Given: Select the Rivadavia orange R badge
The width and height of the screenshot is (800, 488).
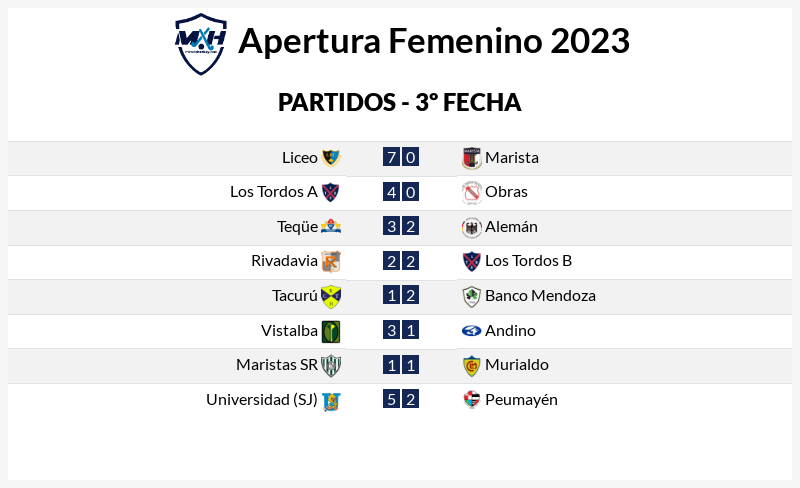Looking at the screenshot, I should 331,261.
